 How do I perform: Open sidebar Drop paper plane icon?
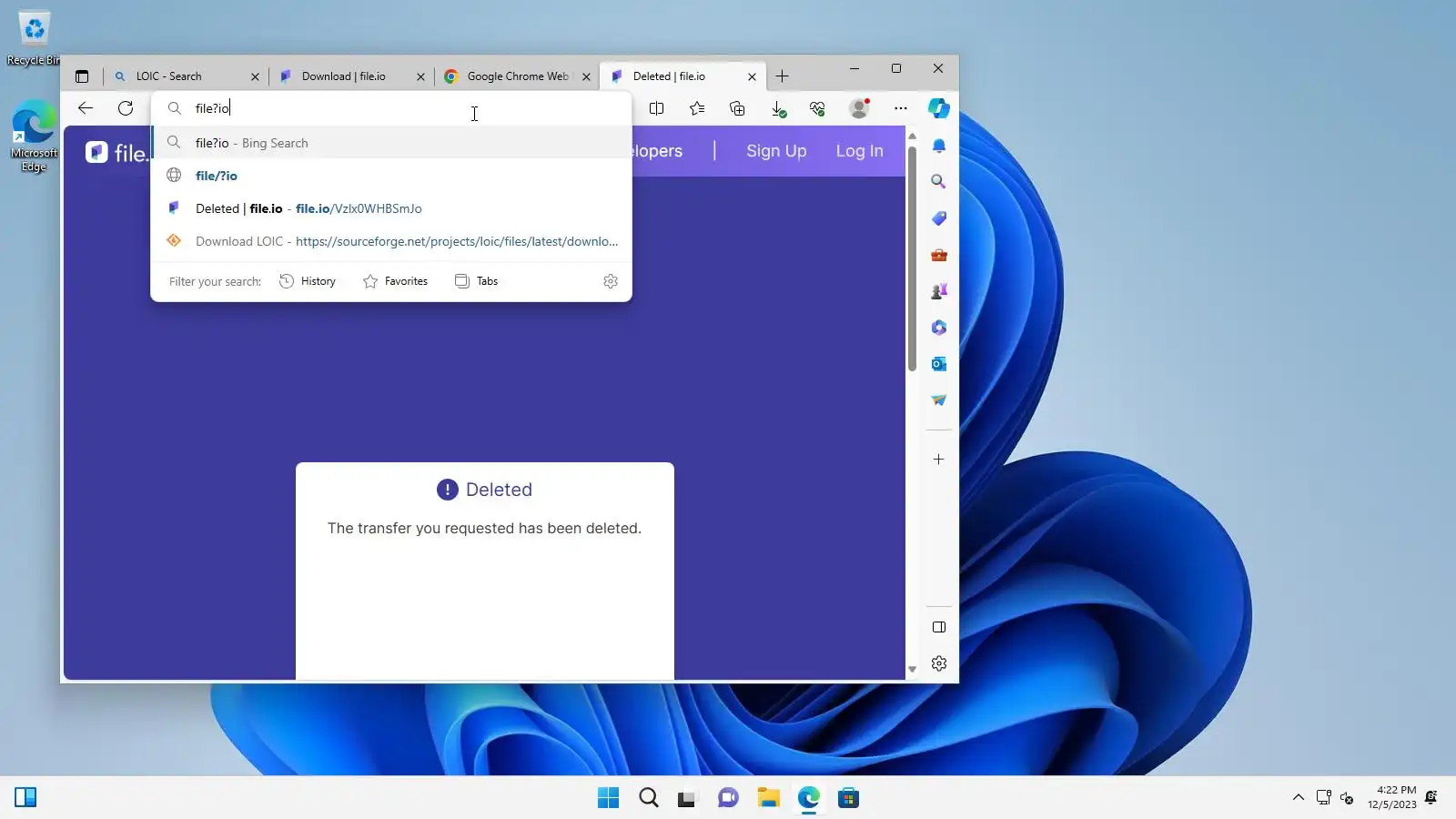[939, 400]
